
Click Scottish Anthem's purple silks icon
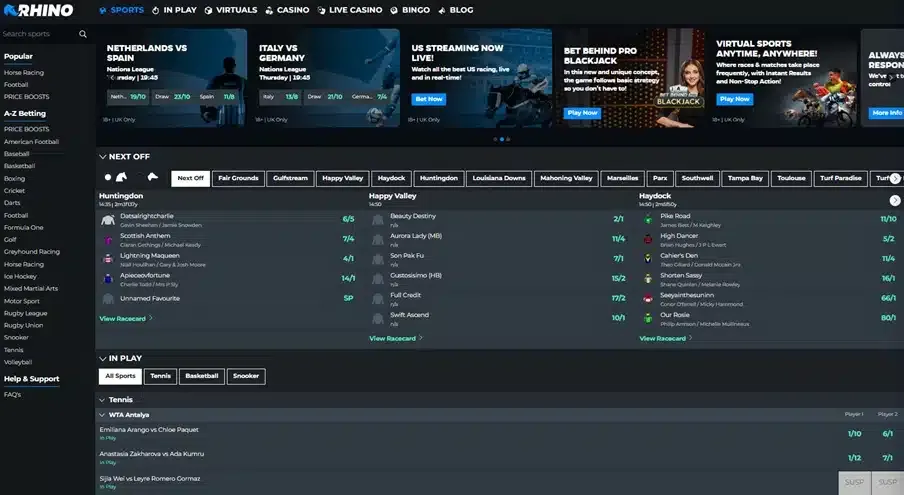[x=108, y=240]
